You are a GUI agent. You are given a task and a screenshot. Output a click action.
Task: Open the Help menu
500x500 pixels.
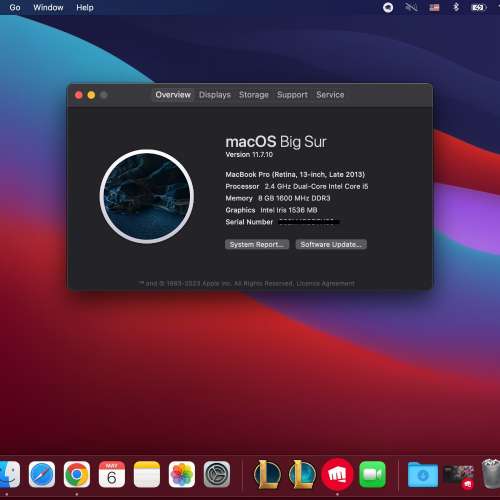[85, 7]
